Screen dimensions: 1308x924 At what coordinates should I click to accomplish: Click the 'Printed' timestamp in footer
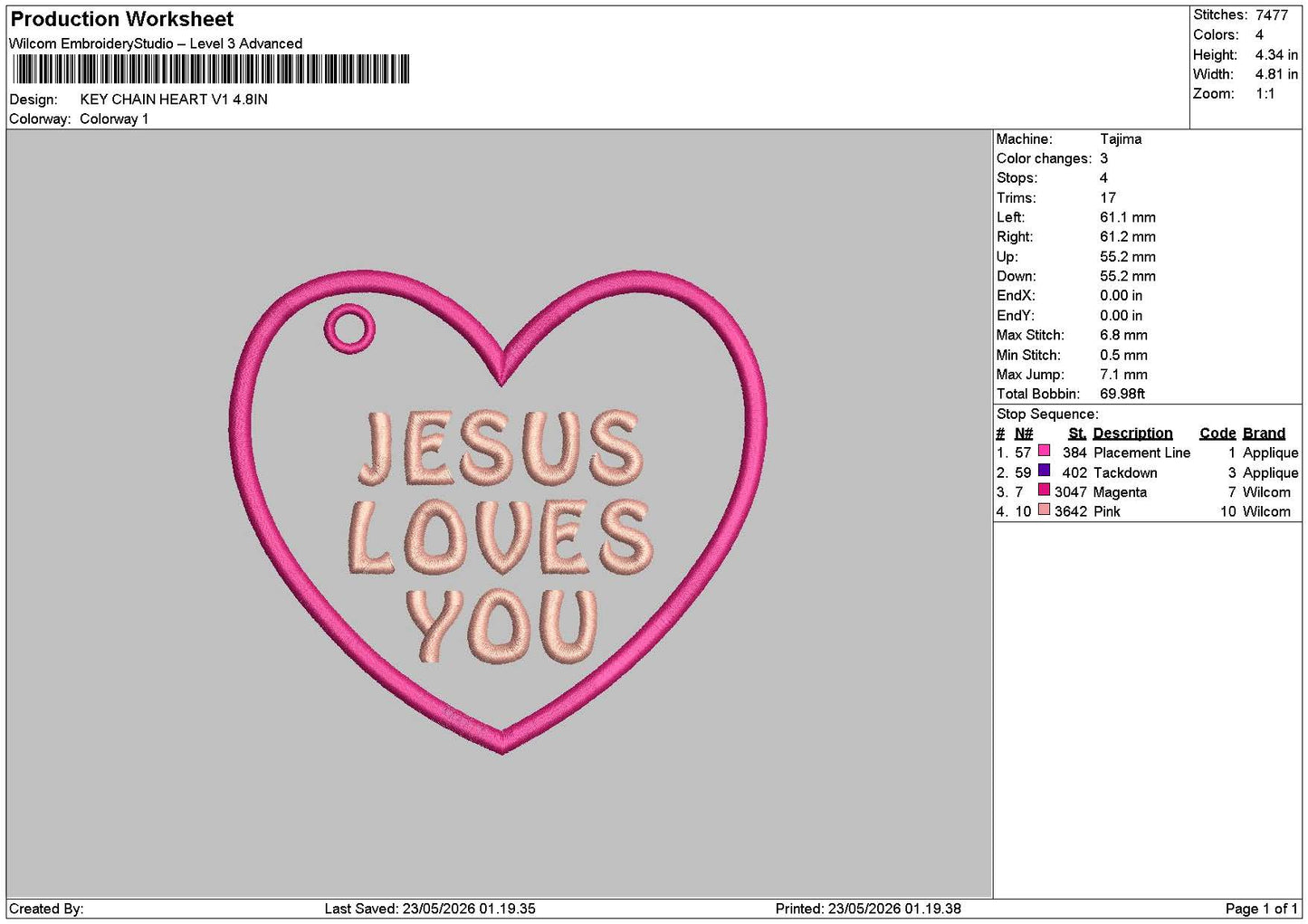[868, 910]
